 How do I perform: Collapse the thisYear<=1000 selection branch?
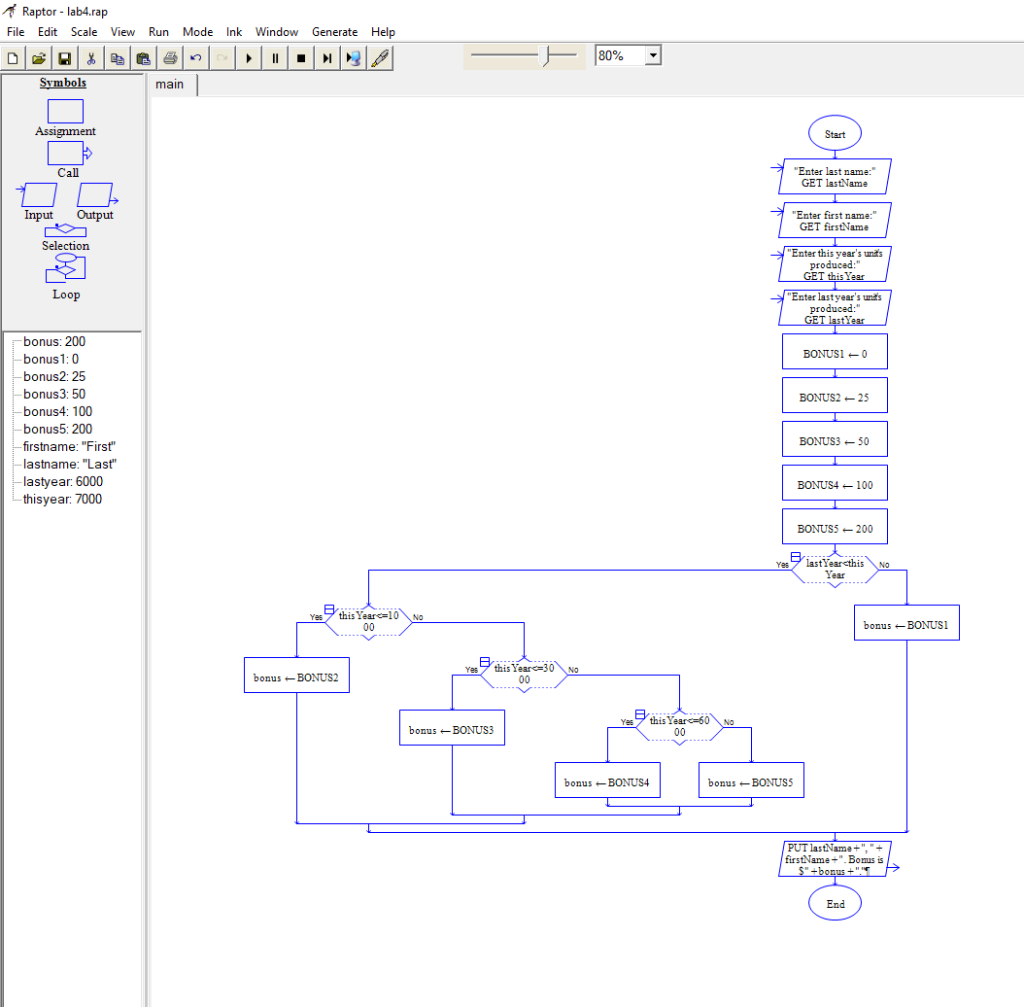(330, 609)
